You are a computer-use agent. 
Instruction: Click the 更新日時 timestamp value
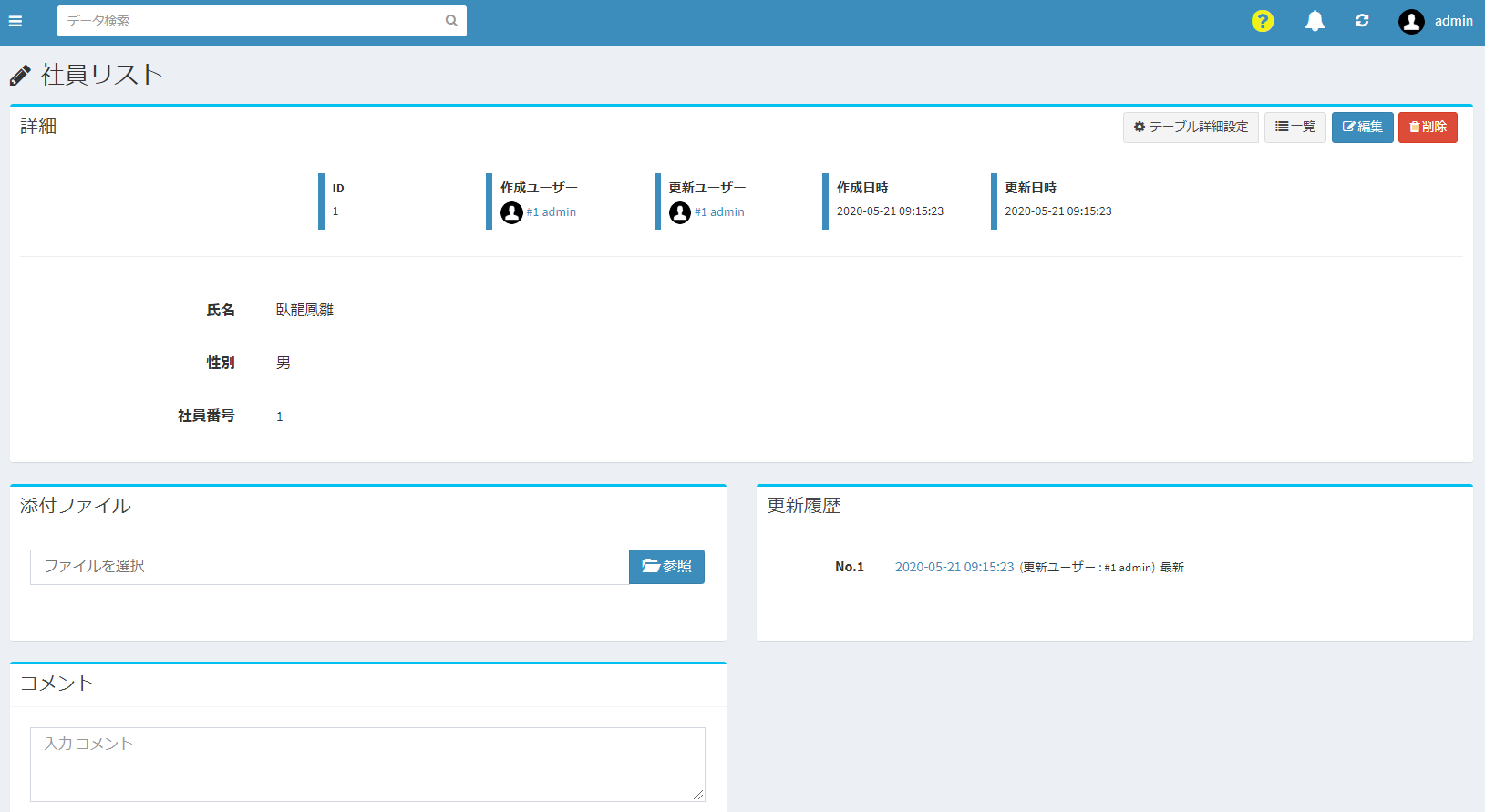click(1058, 211)
